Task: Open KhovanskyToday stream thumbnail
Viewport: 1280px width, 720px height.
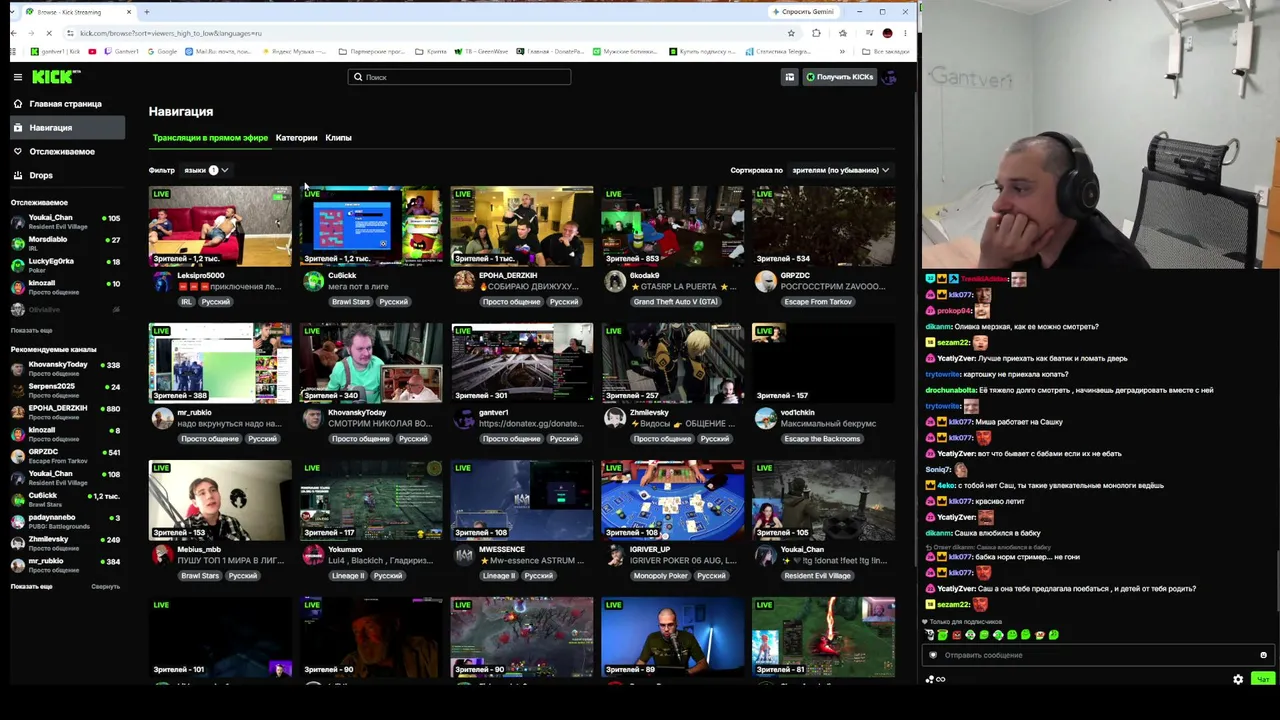Action: pyautogui.click(x=371, y=363)
